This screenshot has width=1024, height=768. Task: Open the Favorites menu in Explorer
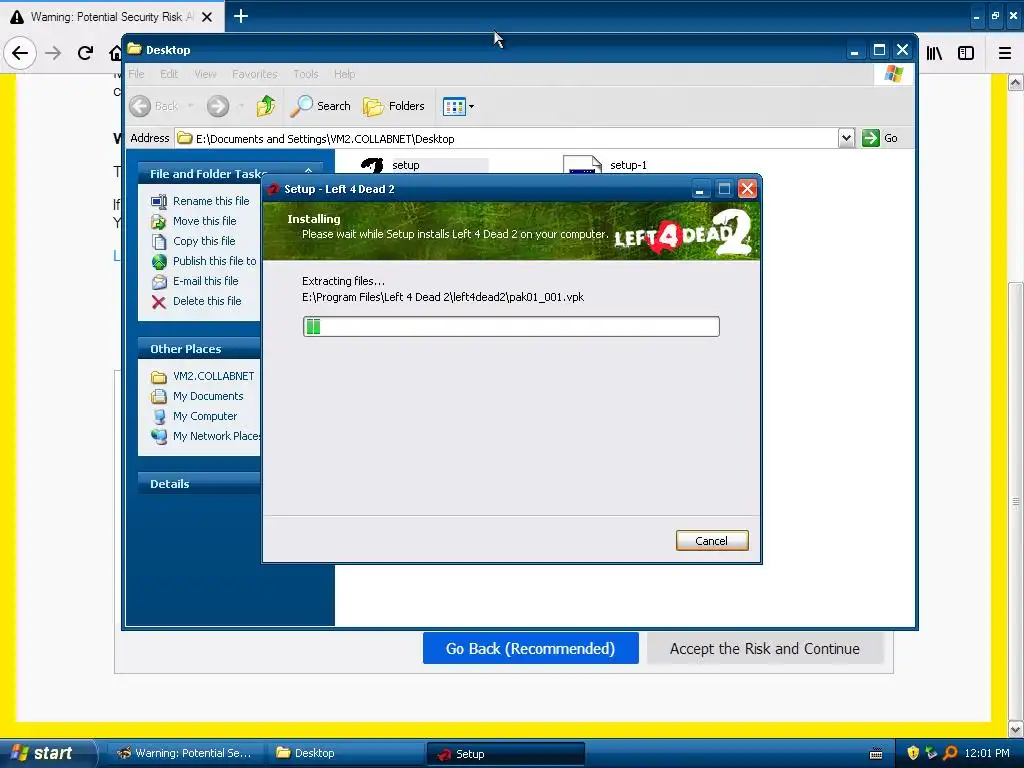coord(255,74)
